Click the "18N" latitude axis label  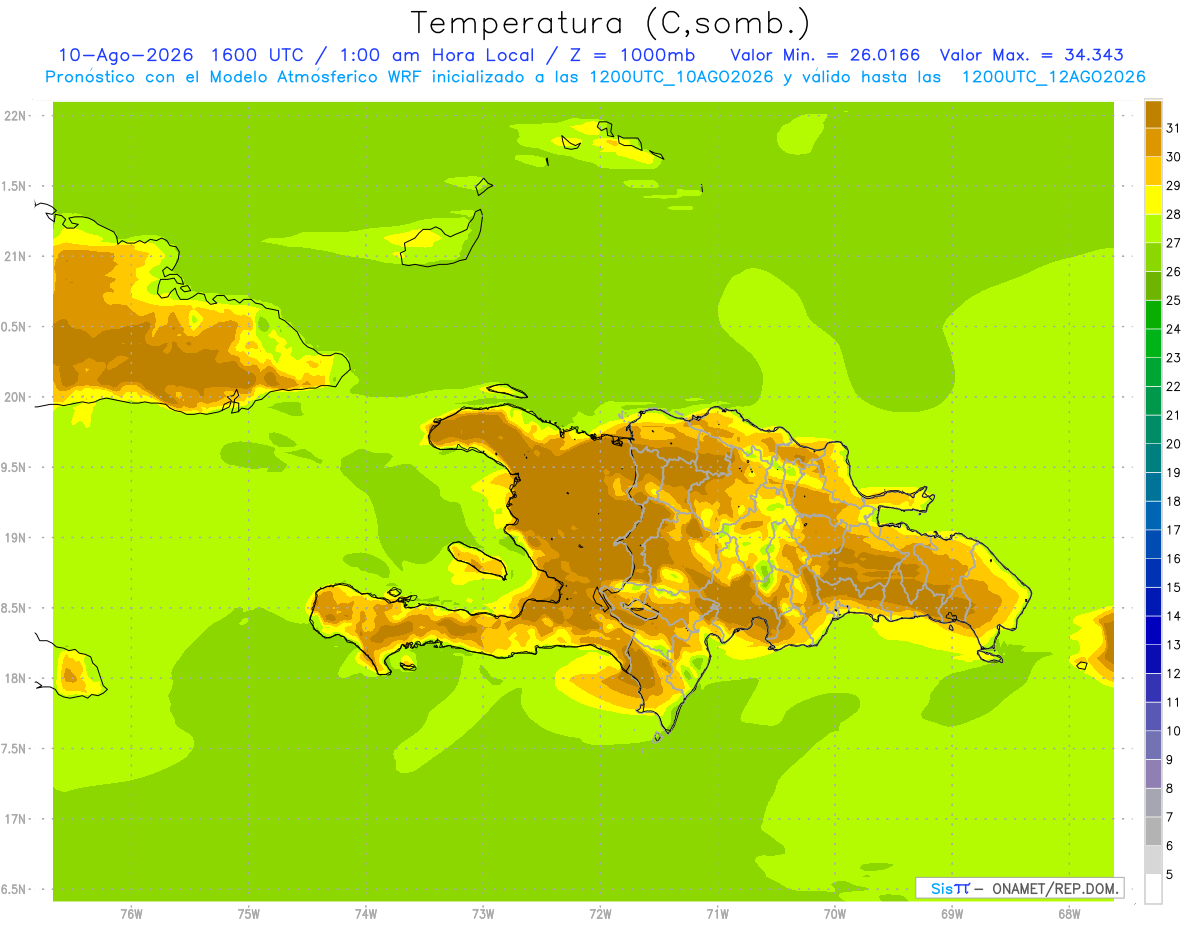15,679
